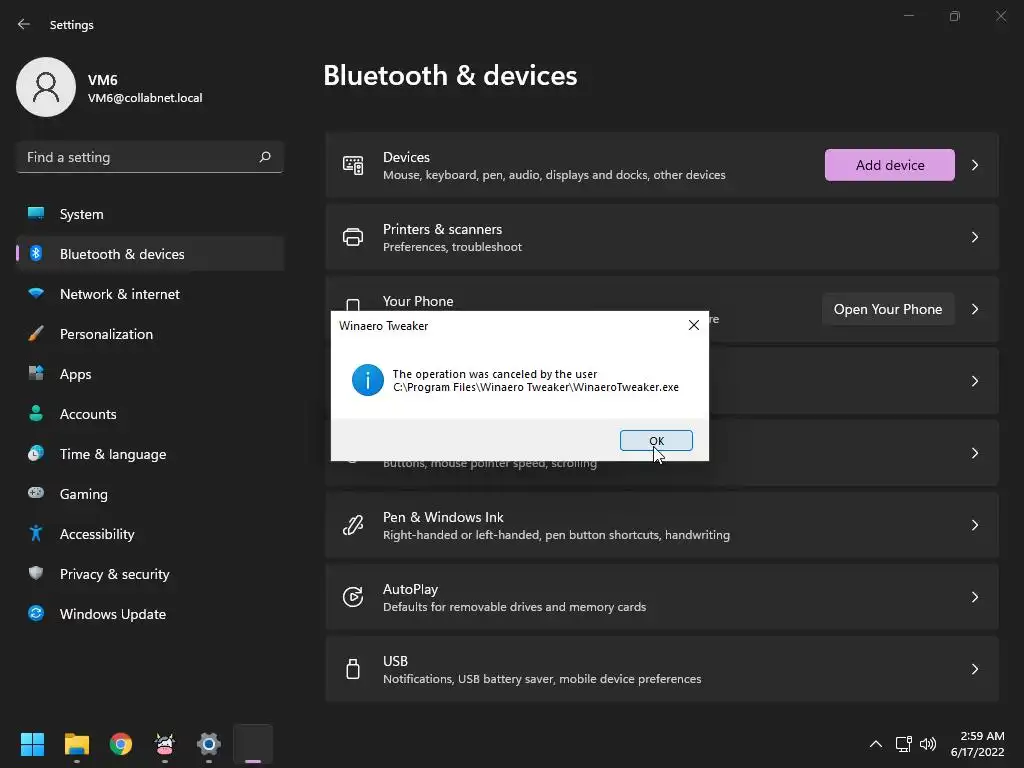The image size is (1024, 768).
Task: Expand the Printers & scanners chevron
Action: coord(974,237)
